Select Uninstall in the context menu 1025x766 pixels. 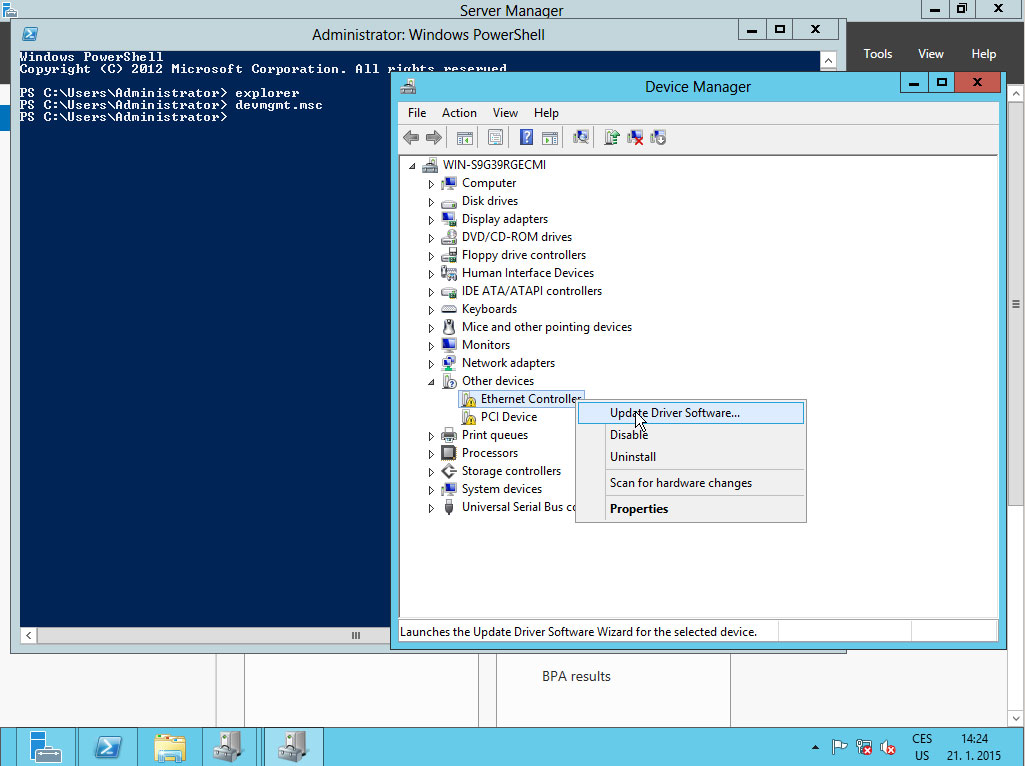633,457
